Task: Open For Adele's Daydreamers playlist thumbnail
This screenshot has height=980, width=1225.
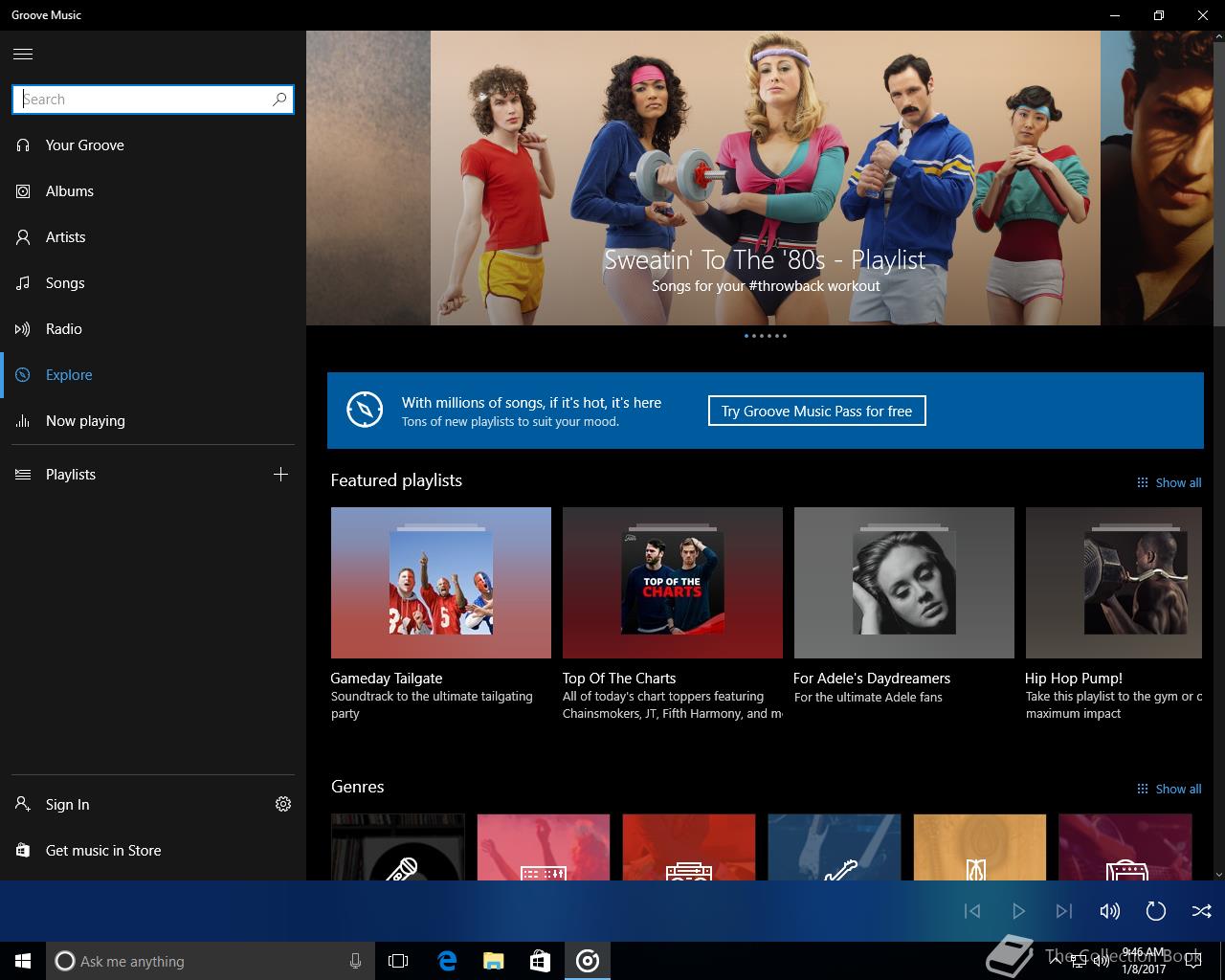Action: (x=904, y=583)
